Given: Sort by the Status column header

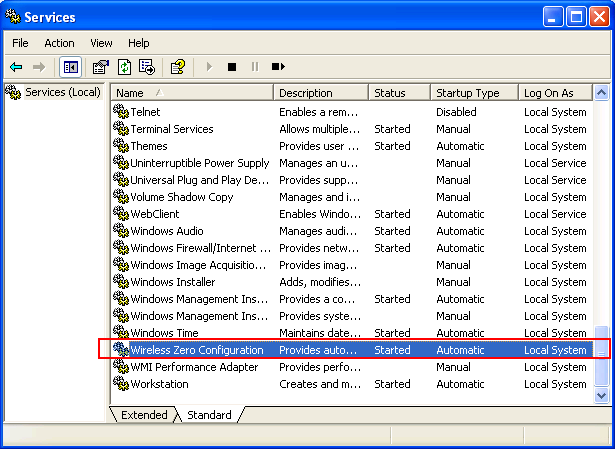Looking at the screenshot, I should [400, 93].
